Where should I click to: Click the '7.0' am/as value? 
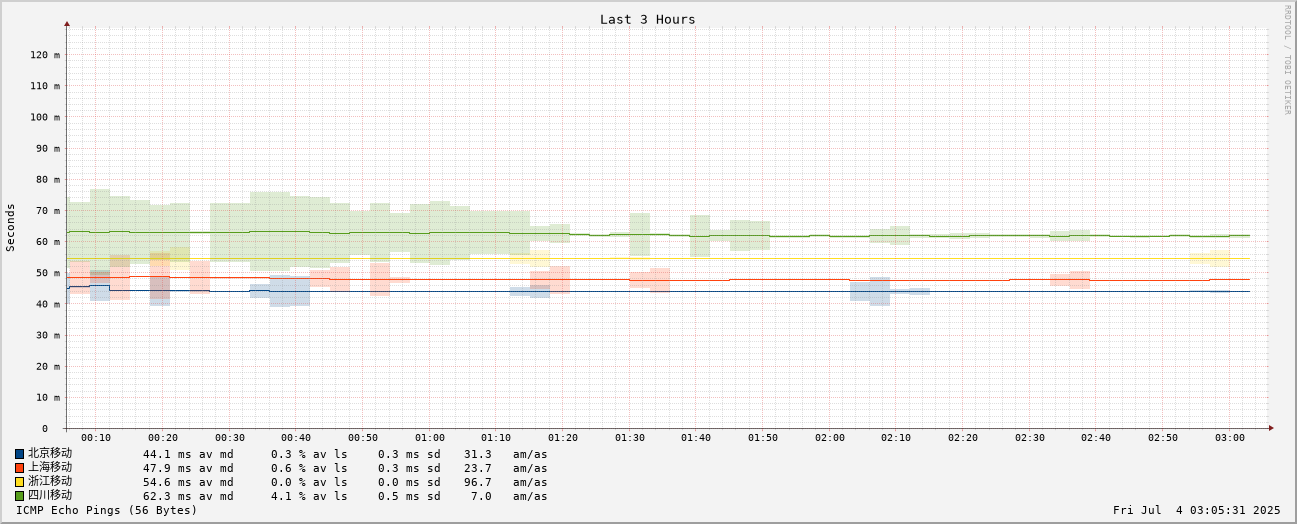(x=481, y=496)
